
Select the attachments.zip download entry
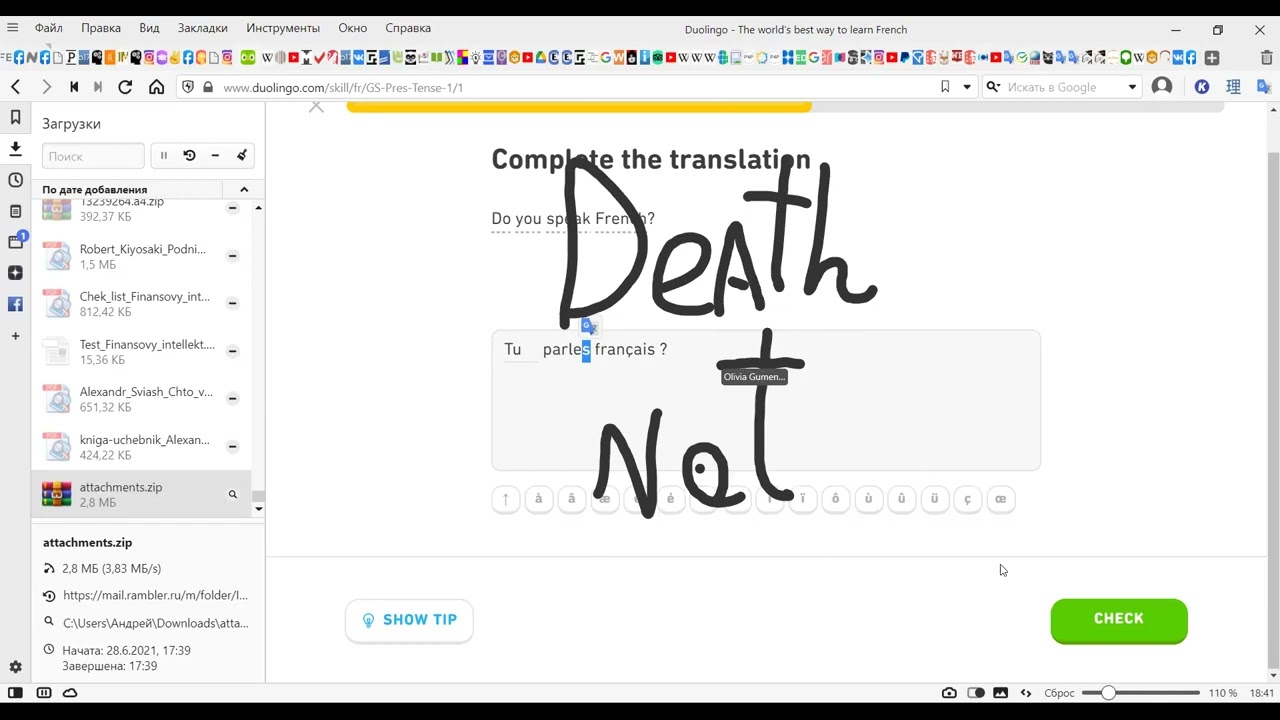[141, 494]
